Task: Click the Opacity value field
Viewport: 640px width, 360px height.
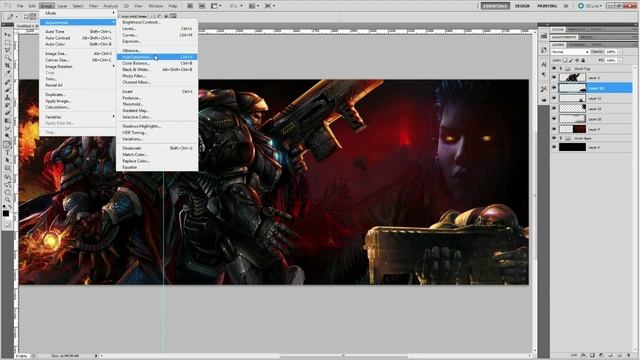Action: [611, 52]
